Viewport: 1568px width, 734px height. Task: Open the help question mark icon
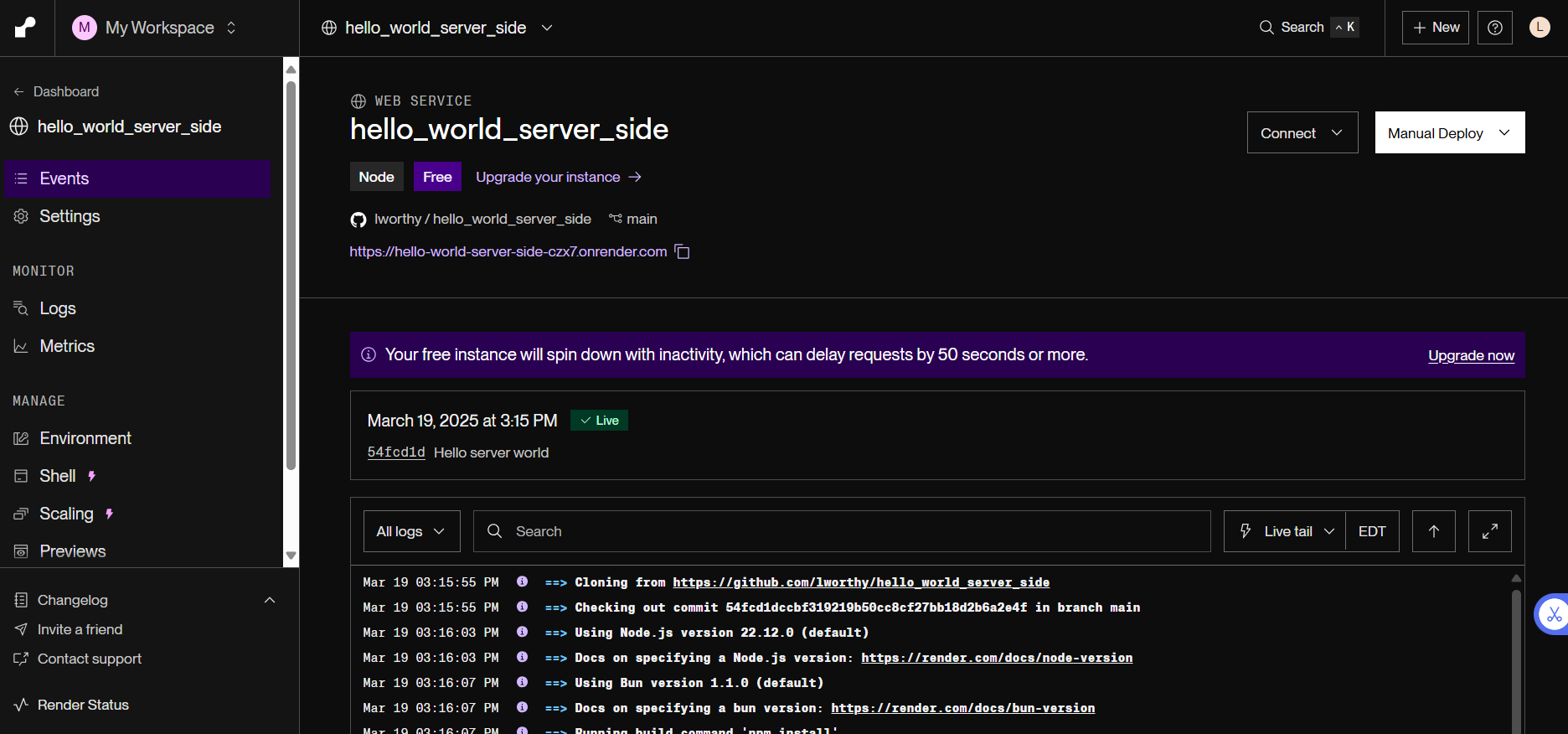pos(1494,28)
